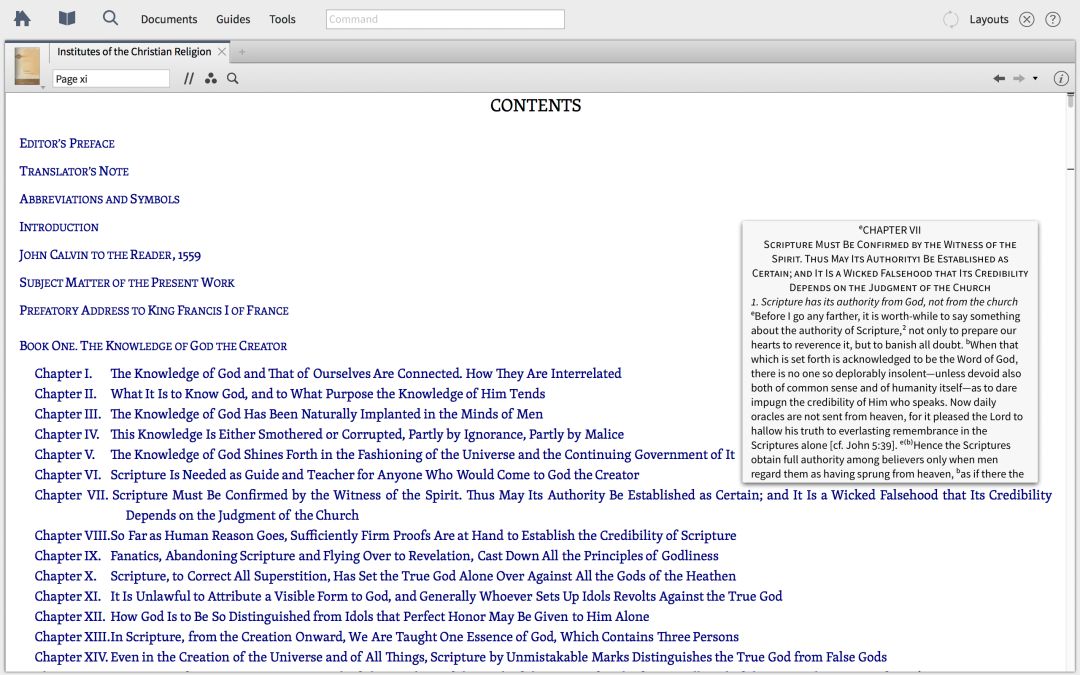Image resolution: width=1080 pixels, height=675 pixels.
Task: Open the Help question mark icon
Action: coord(1052,19)
